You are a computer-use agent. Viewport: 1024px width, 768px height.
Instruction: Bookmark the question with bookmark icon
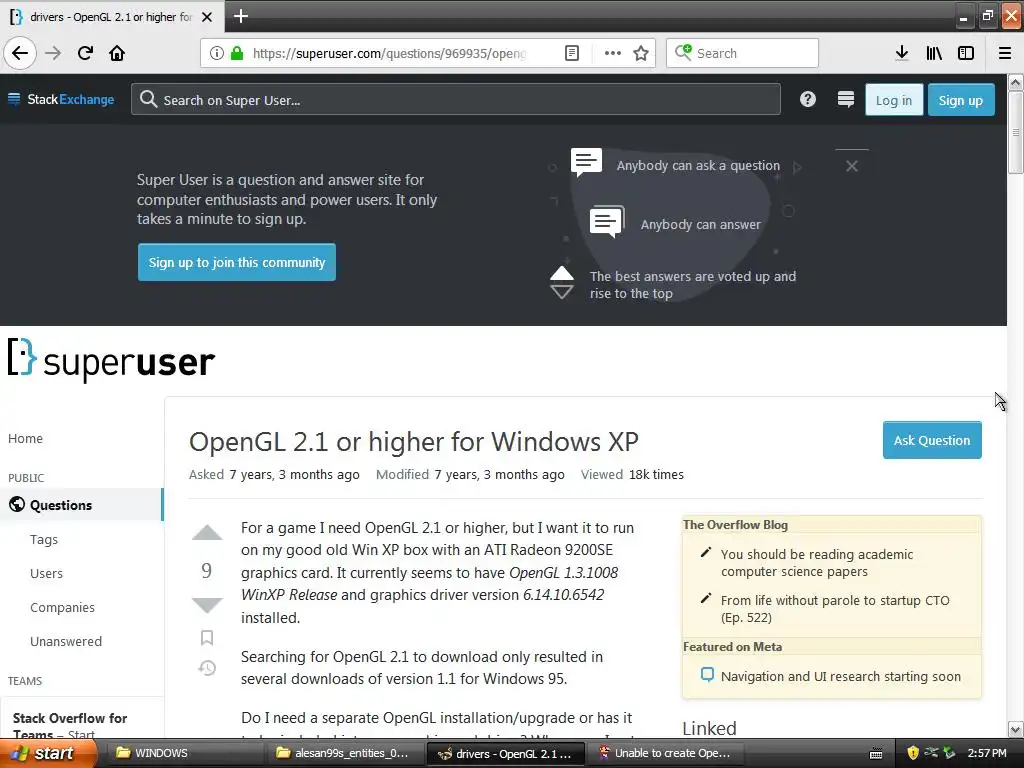(207, 637)
